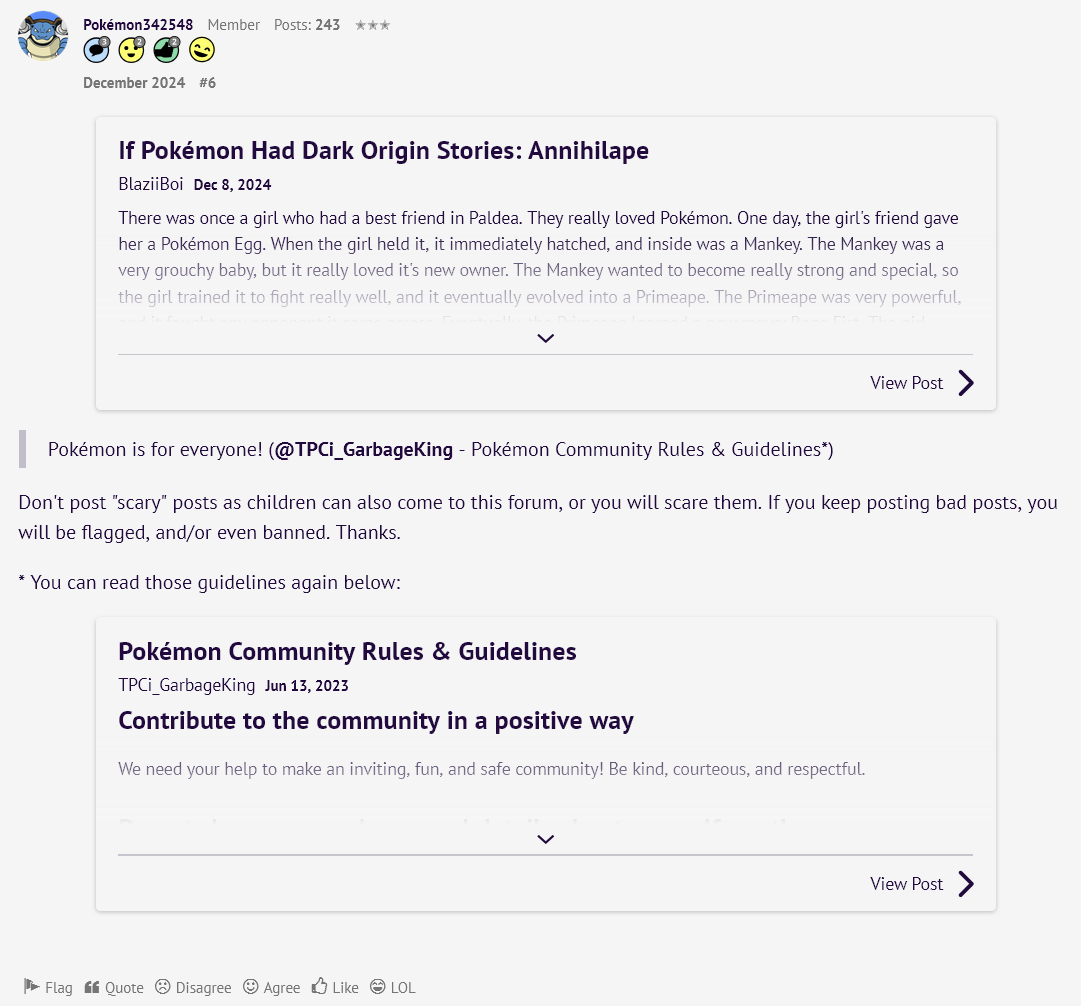React with Agree
The image size is (1081, 1006).
click(x=272, y=987)
